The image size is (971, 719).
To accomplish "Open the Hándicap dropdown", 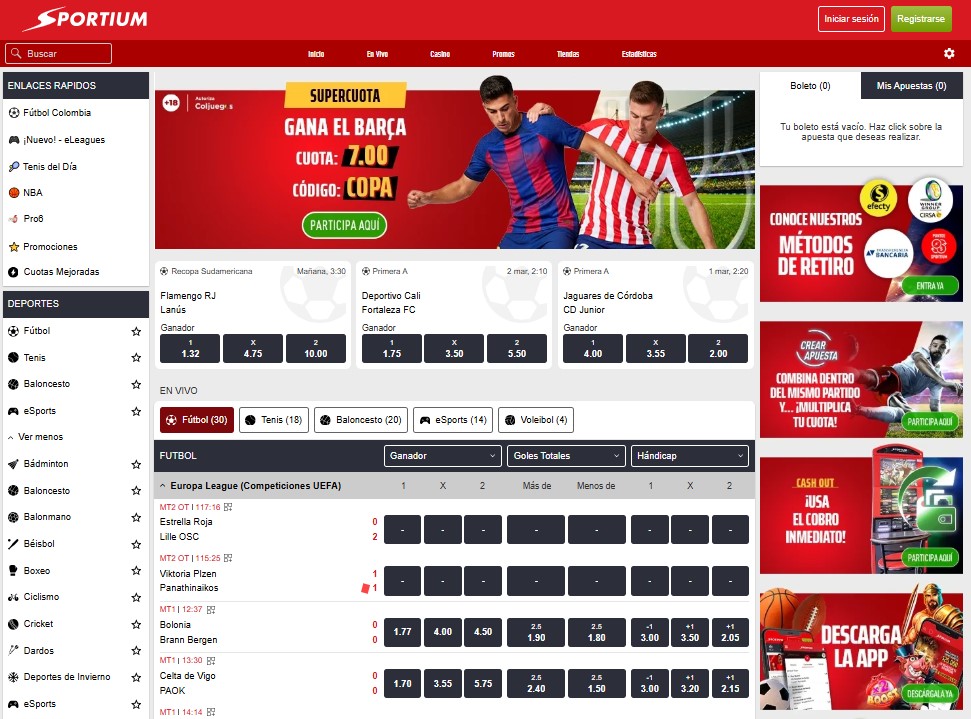I will [689, 456].
